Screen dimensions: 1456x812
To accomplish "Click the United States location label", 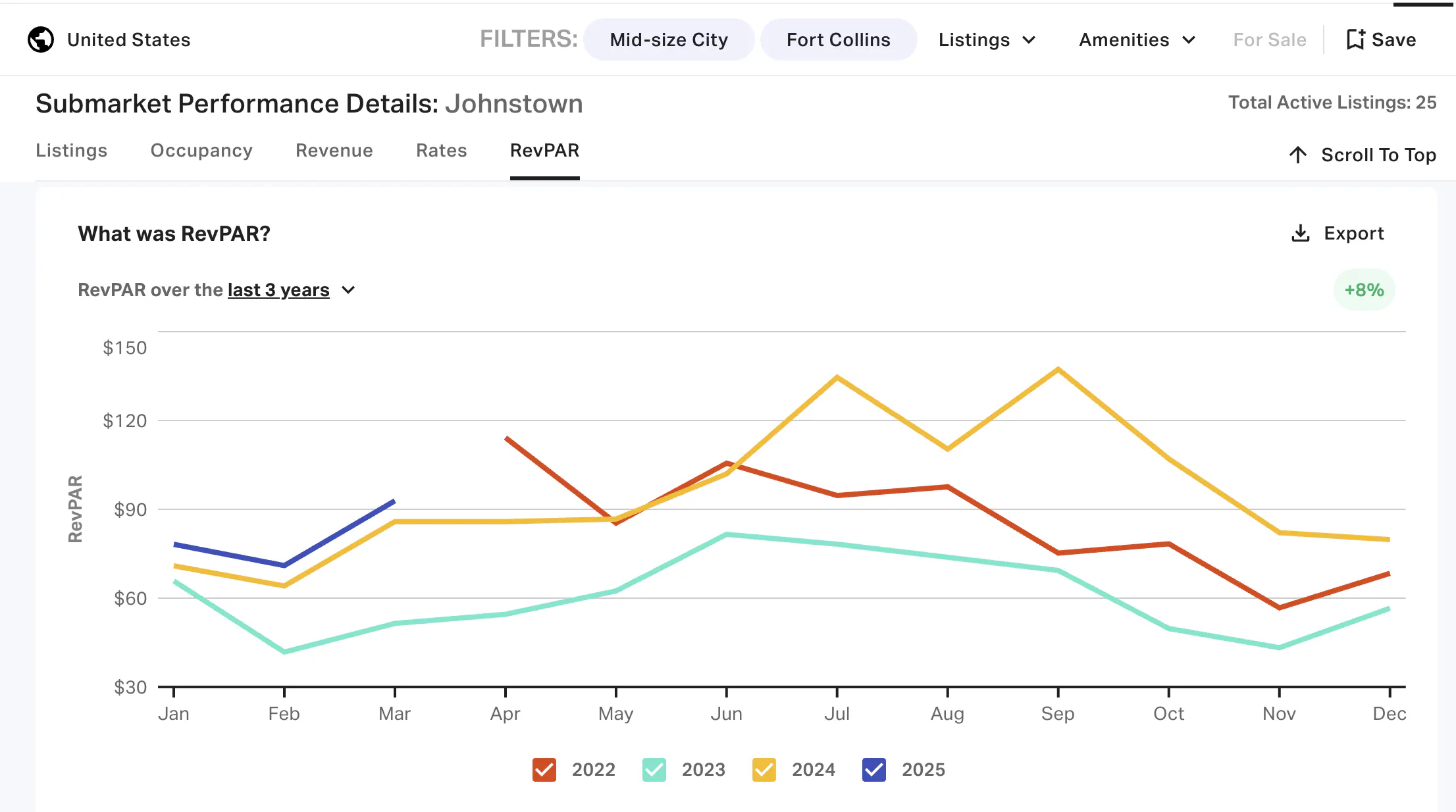I will click(129, 40).
